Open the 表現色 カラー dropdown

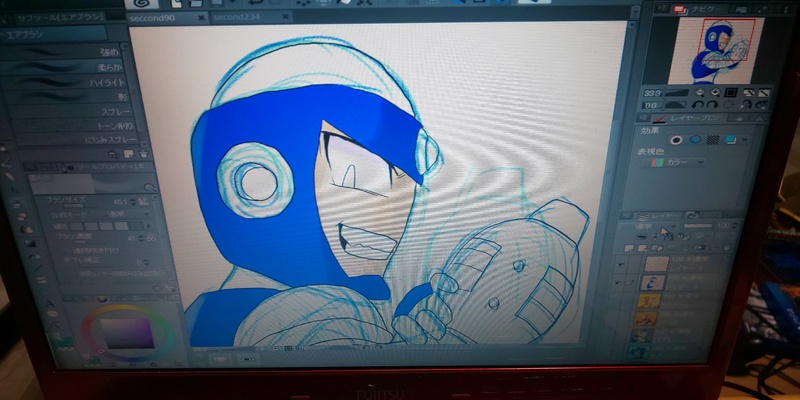click(674, 162)
